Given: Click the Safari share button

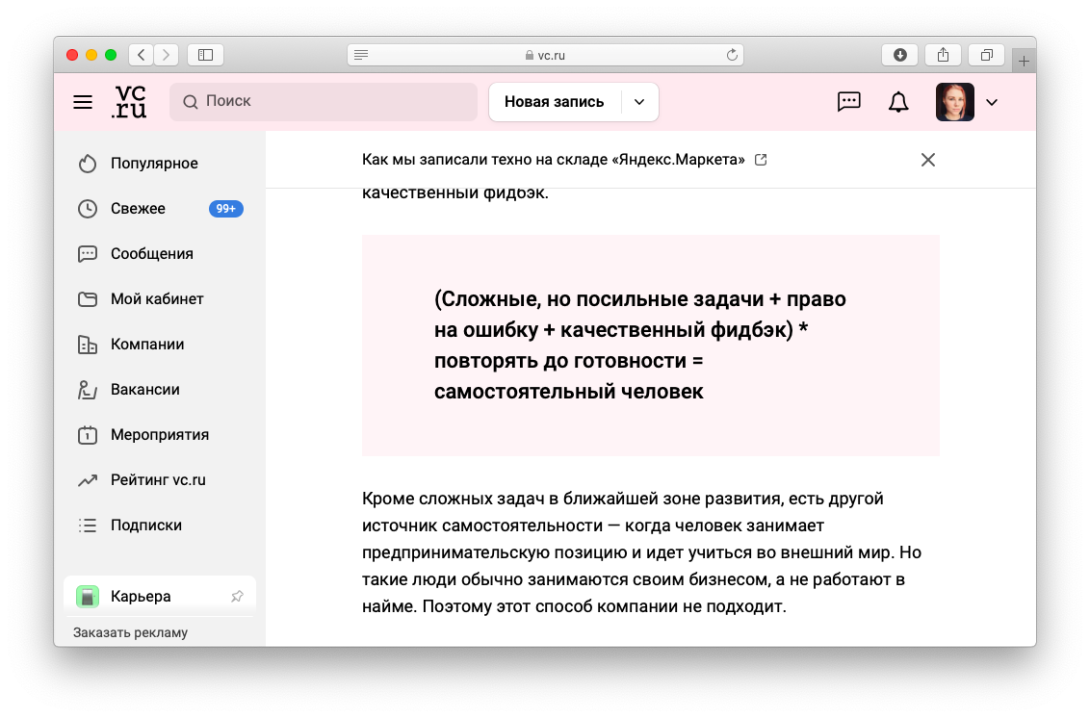Looking at the screenshot, I should pos(943,55).
